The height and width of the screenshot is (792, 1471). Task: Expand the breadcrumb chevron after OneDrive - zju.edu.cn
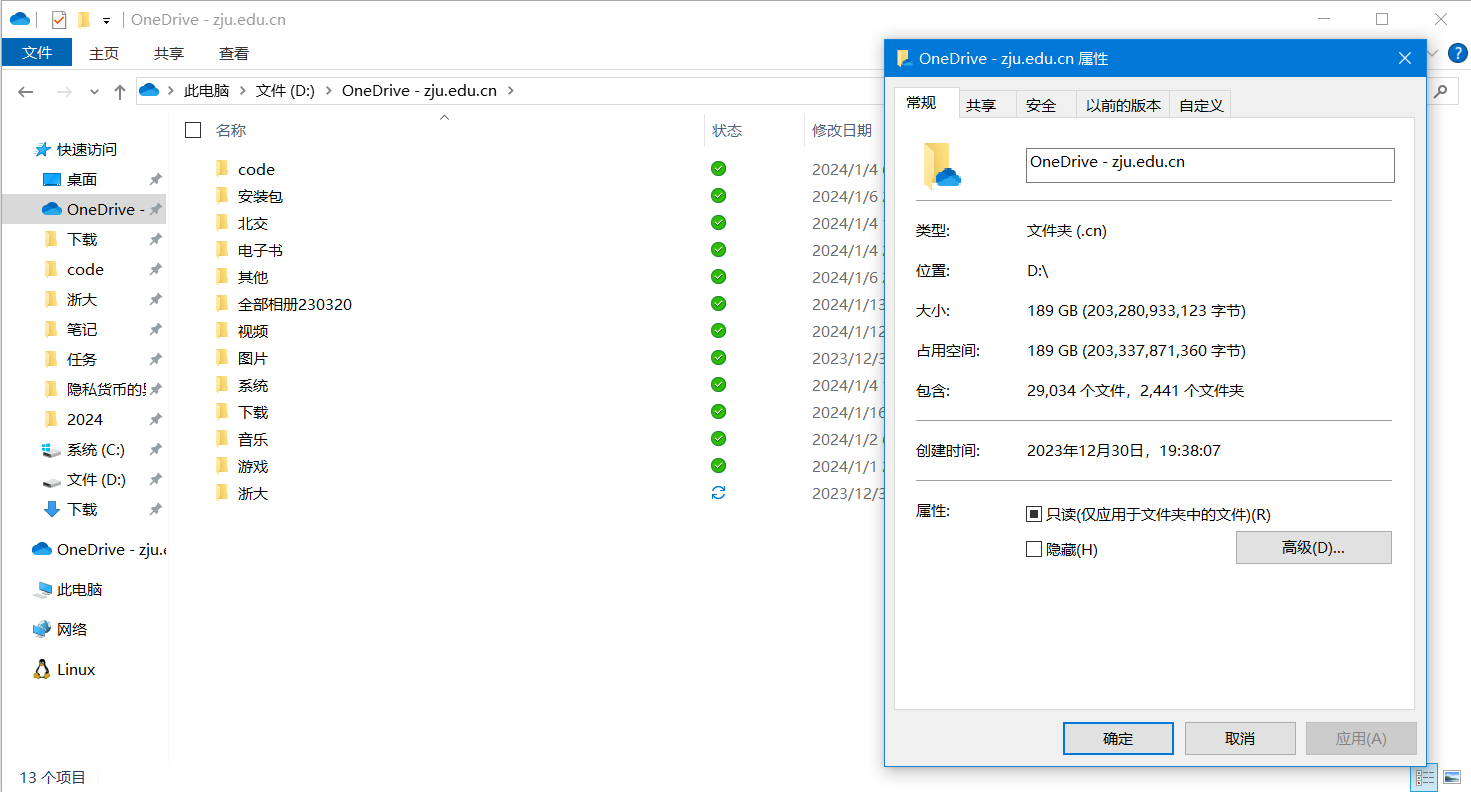coord(510,91)
